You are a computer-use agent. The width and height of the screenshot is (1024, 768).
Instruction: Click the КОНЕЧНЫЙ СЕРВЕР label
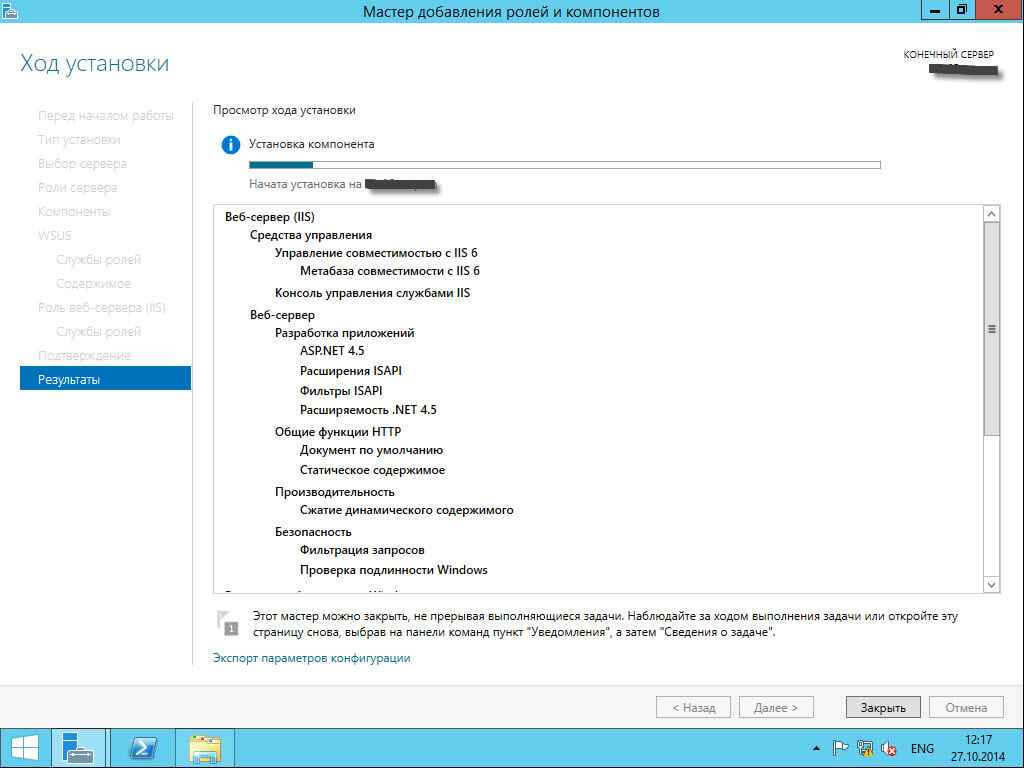click(x=948, y=54)
